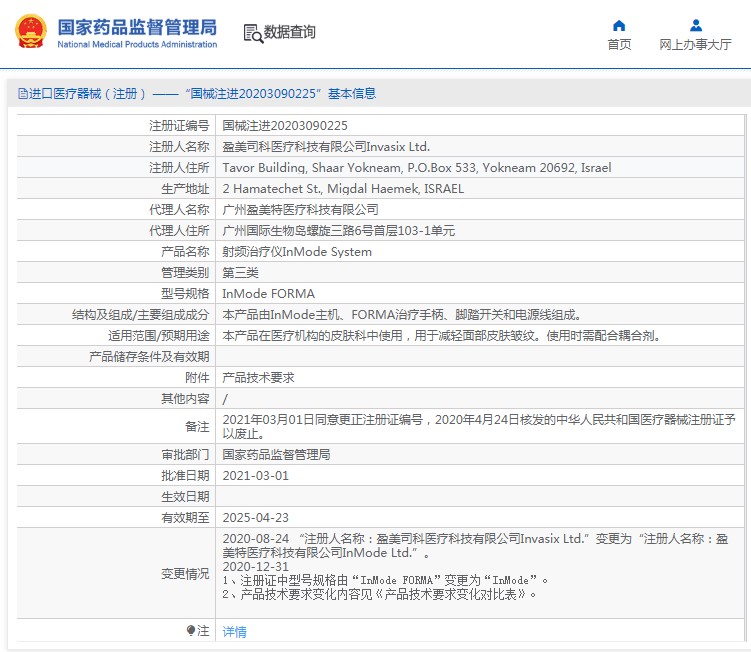Screen dimensions: 751x652
Task: Click the 注册人住所 label
Action: (x=179, y=168)
